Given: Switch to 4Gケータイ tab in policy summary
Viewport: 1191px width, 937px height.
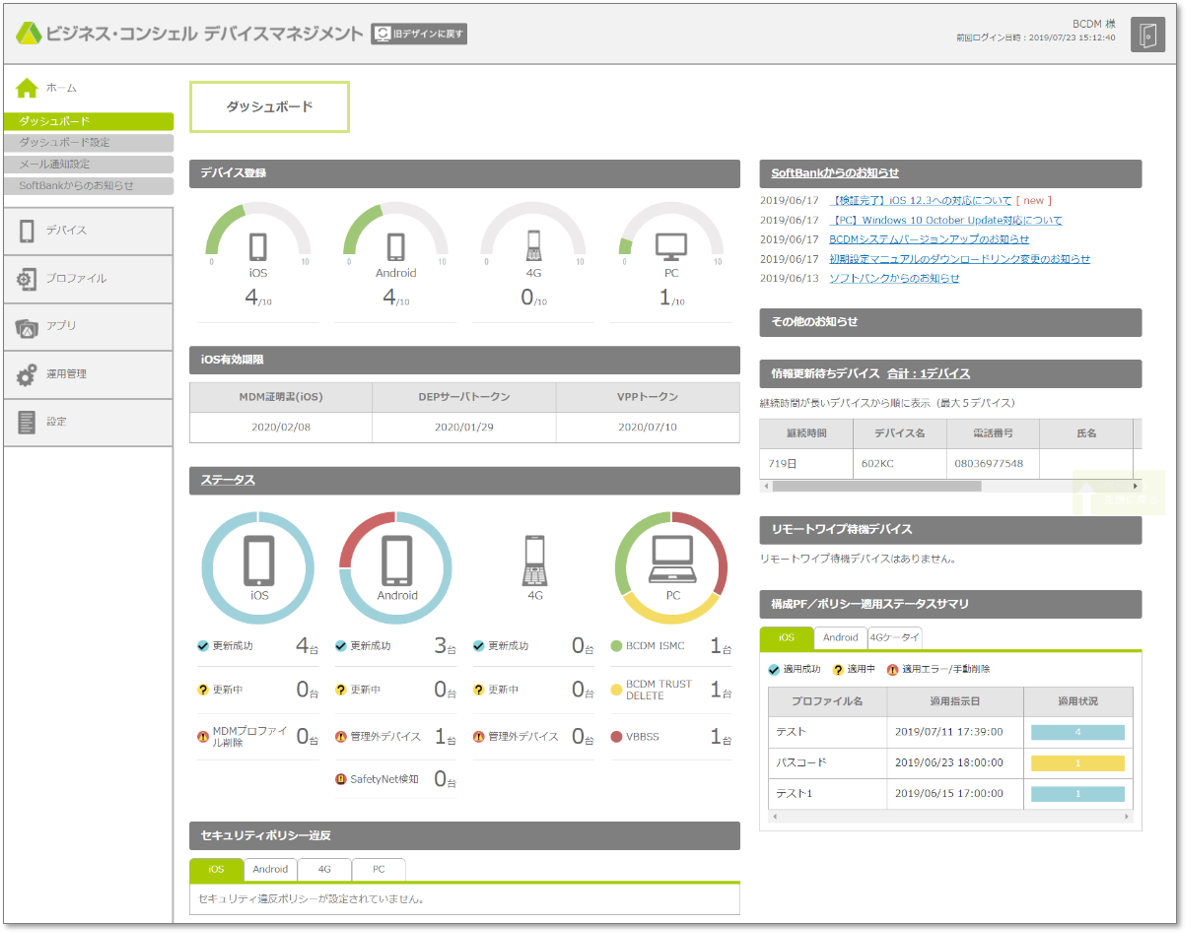Looking at the screenshot, I should (894, 638).
